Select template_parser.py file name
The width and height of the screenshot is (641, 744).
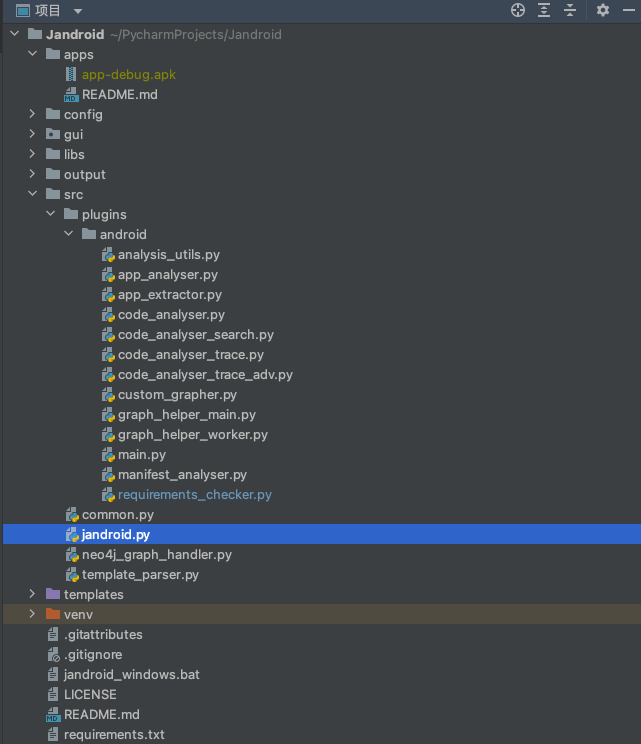point(140,575)
